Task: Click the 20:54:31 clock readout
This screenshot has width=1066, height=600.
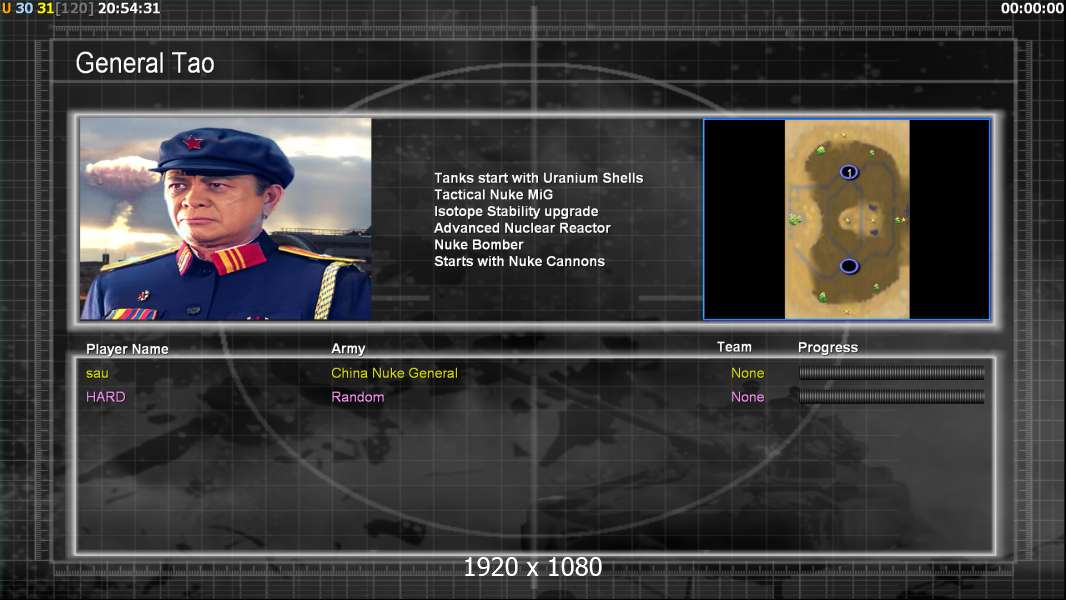Action: (129, 8)
